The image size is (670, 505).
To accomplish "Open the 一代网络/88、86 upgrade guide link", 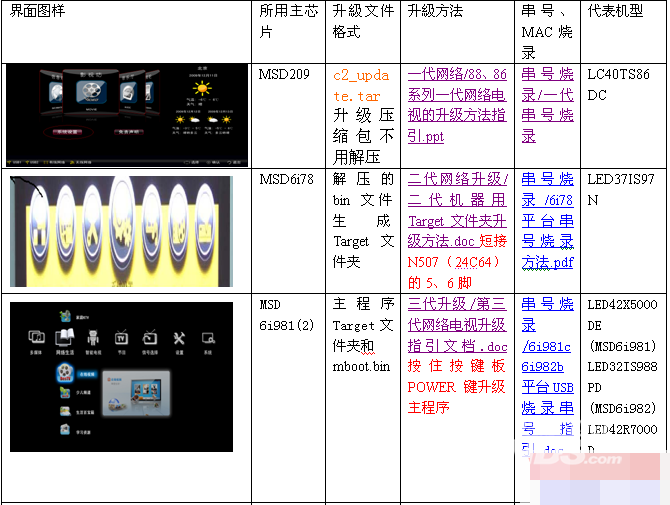I will [x=457, y=105].
